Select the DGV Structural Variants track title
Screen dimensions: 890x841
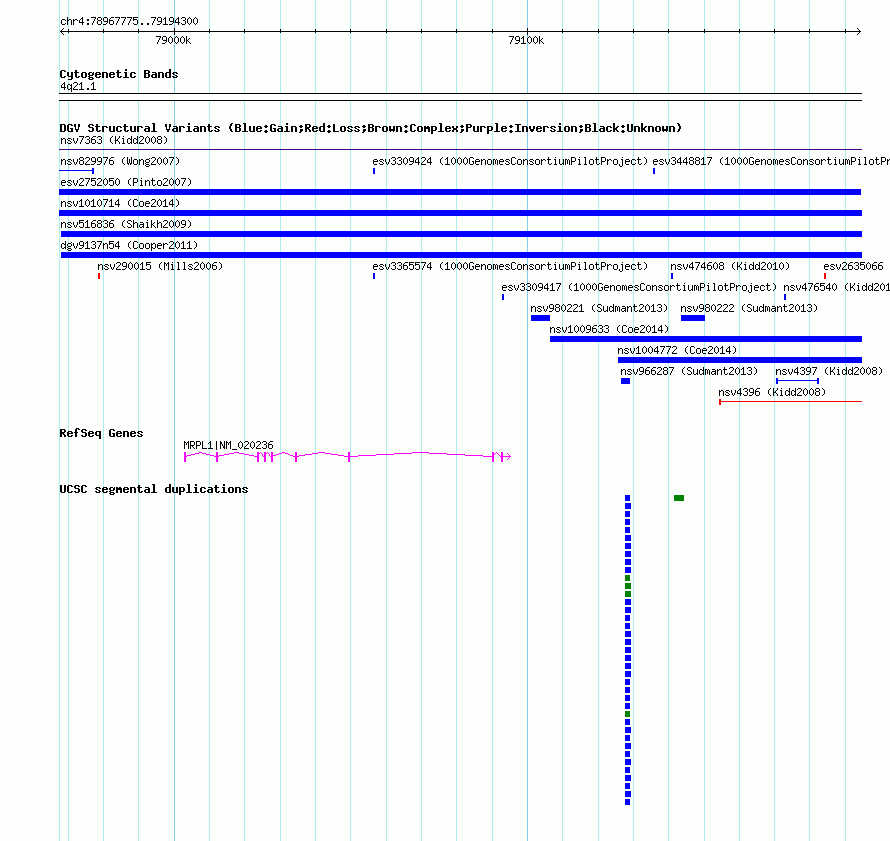coord(370,128)
